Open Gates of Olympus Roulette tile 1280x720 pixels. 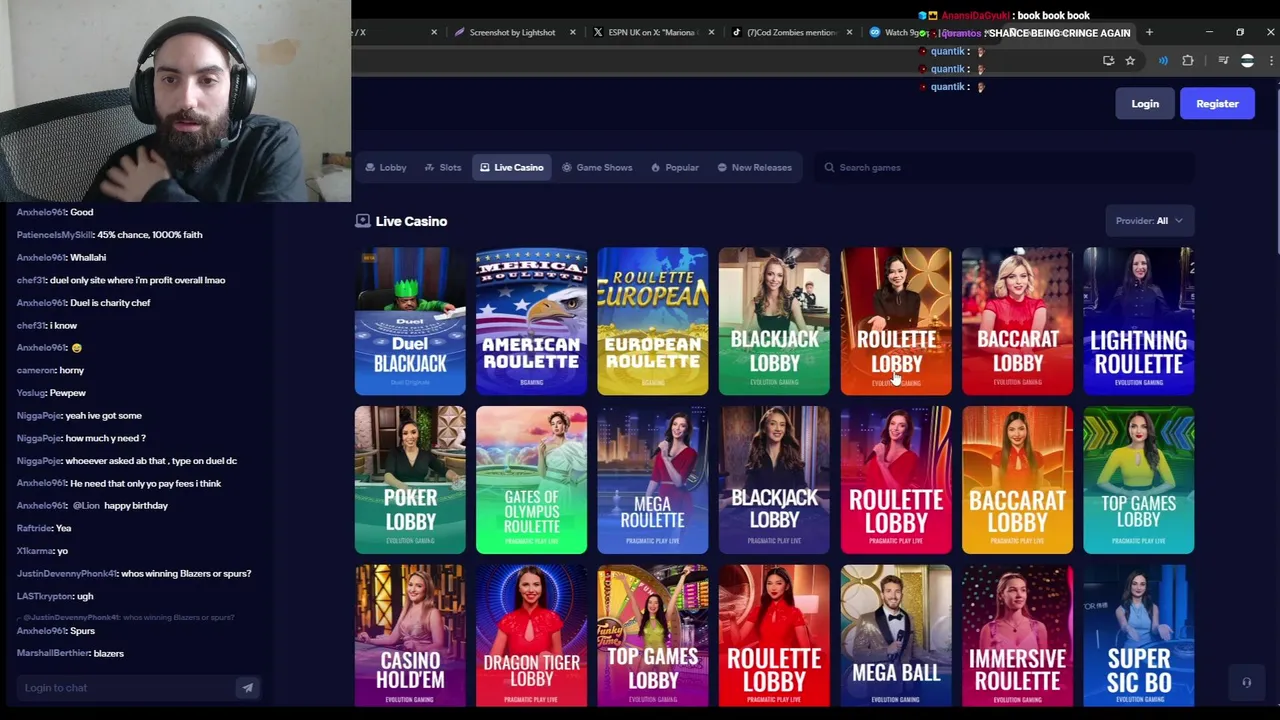coord(531,480)
